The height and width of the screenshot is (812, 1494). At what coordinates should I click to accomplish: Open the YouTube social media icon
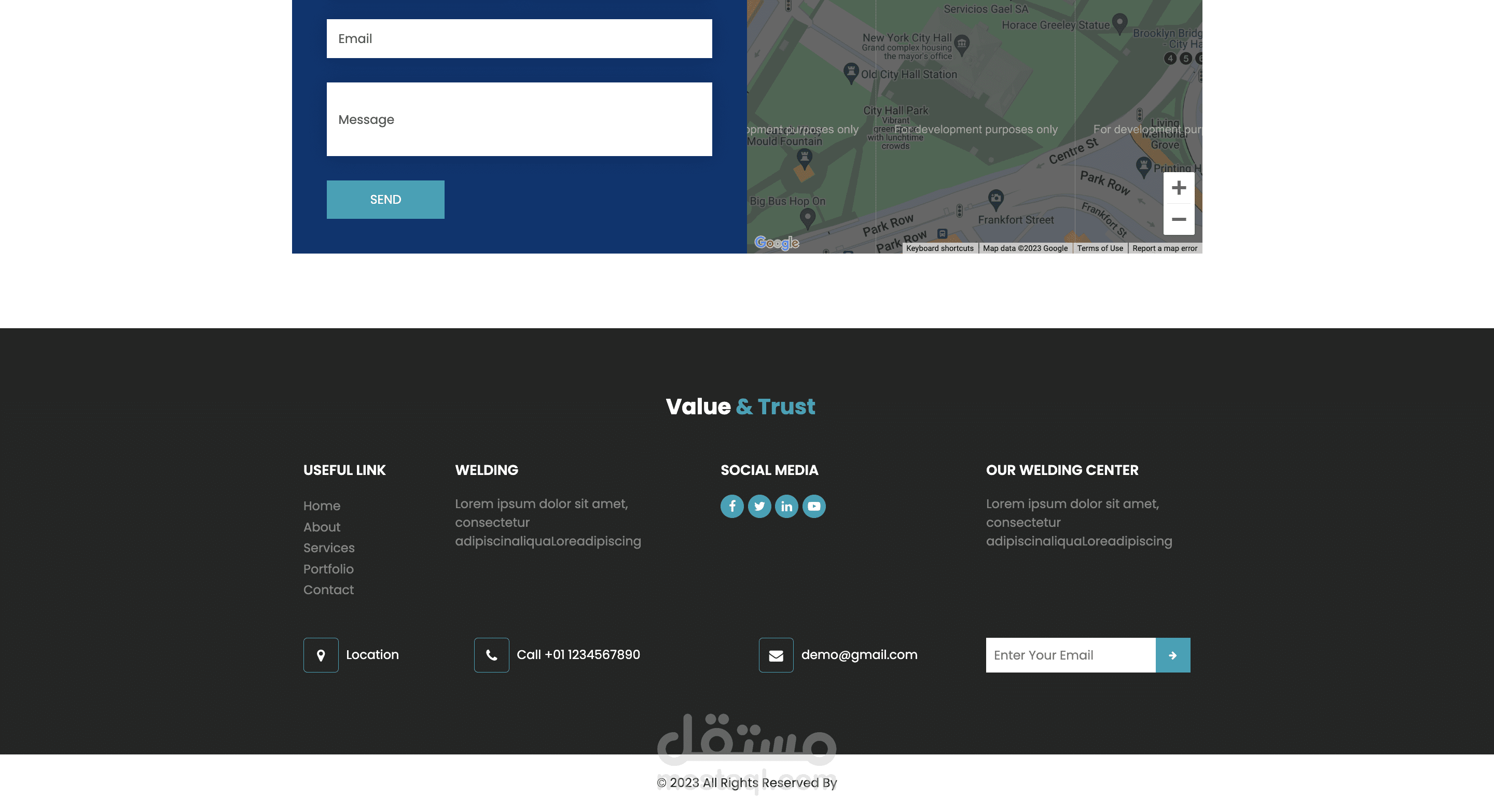(x=814, y=506)
